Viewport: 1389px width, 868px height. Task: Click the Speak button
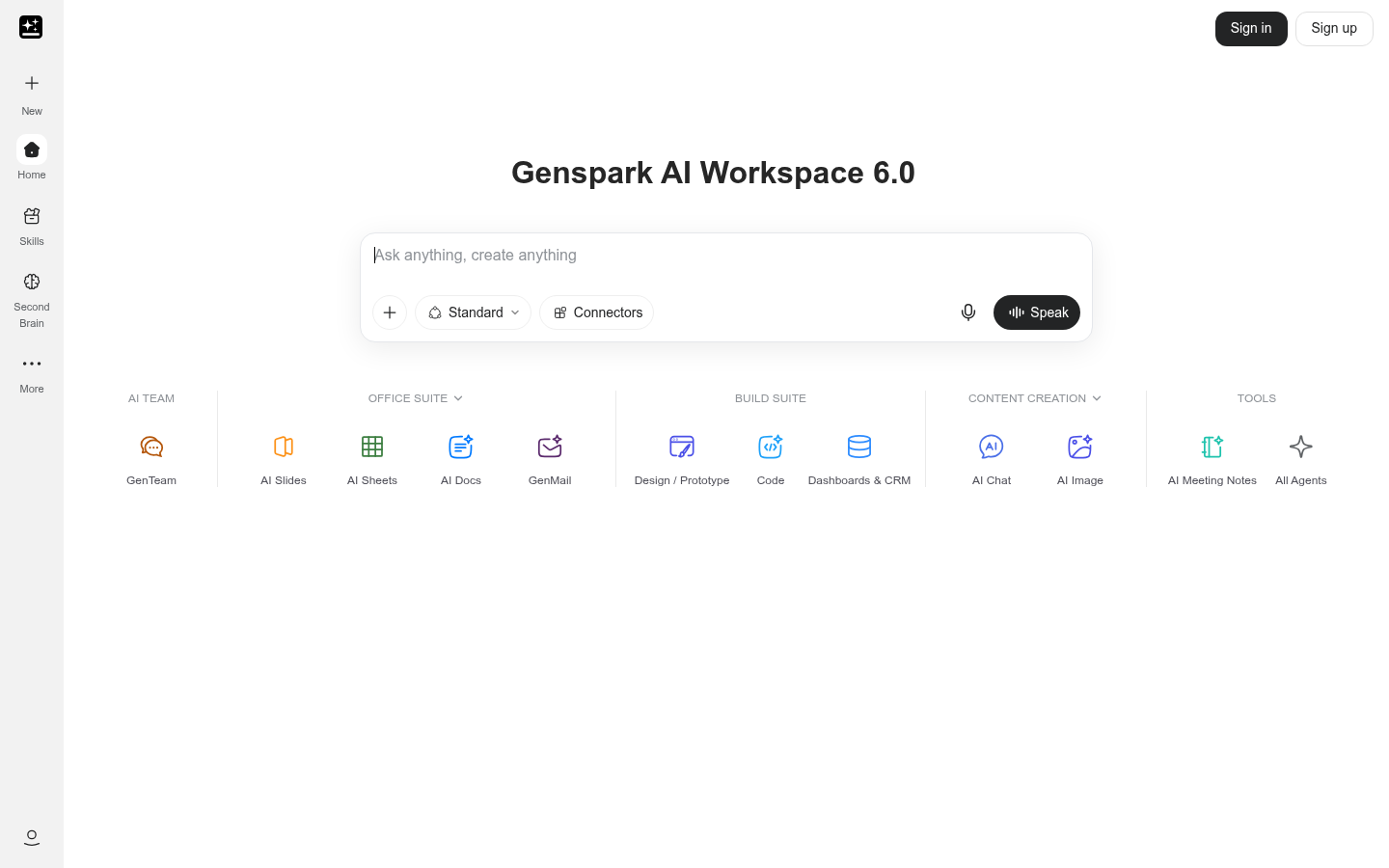pyautogui.click(x=1037, y=312)
